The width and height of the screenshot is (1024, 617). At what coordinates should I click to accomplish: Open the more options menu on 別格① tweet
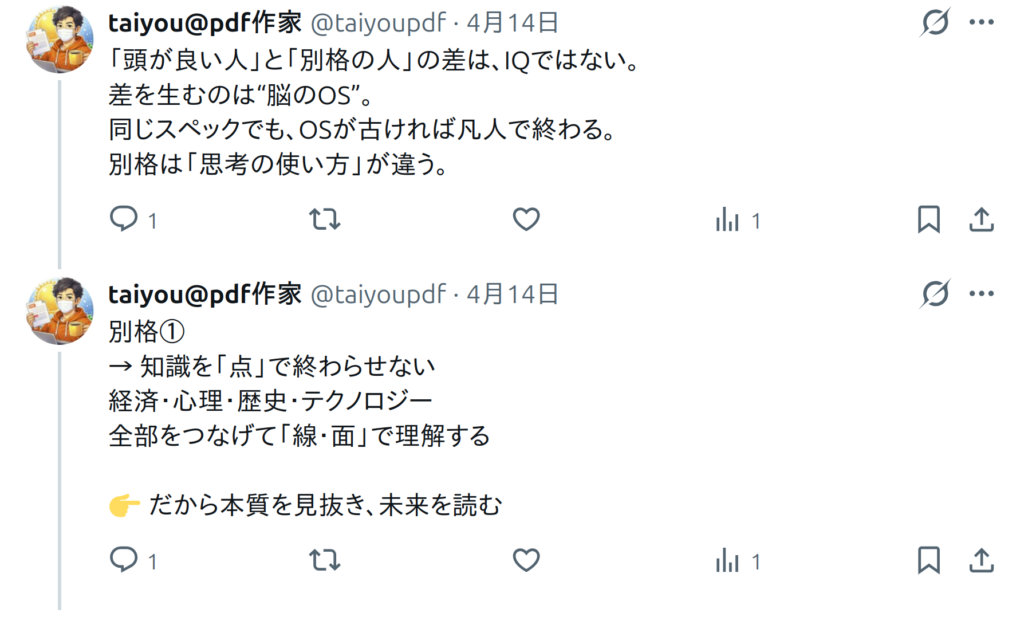click(x=982, y=294)
